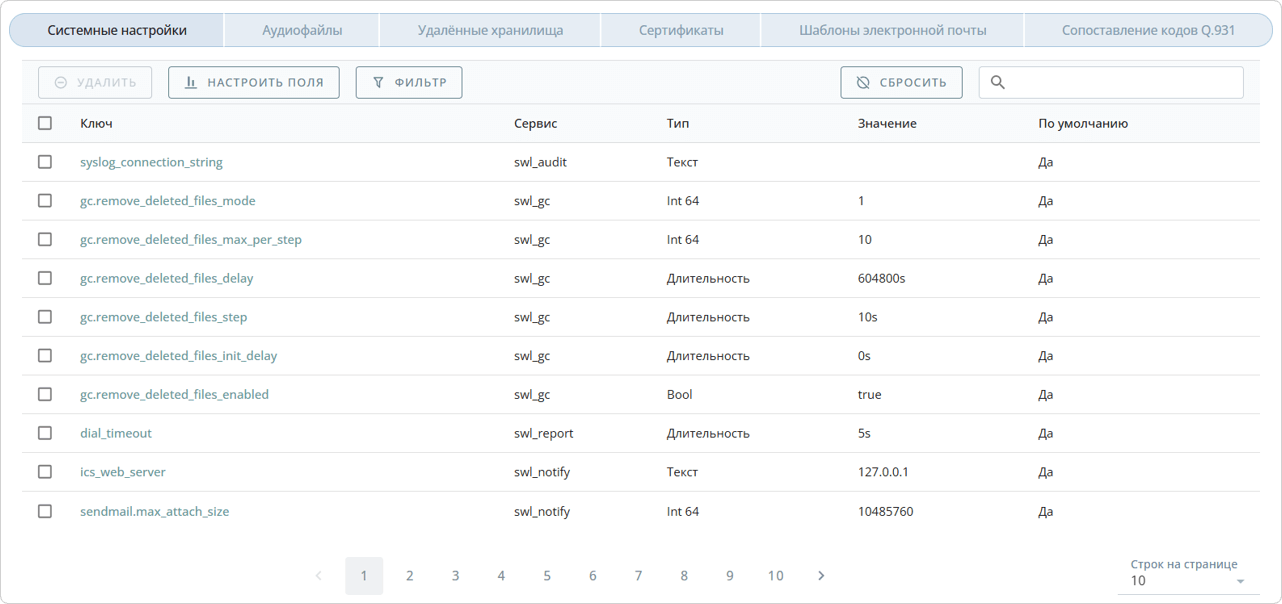Screen dimensions: 1282x604
Task: Go to next page using right chevron
Action: click(x=821, y=576)
